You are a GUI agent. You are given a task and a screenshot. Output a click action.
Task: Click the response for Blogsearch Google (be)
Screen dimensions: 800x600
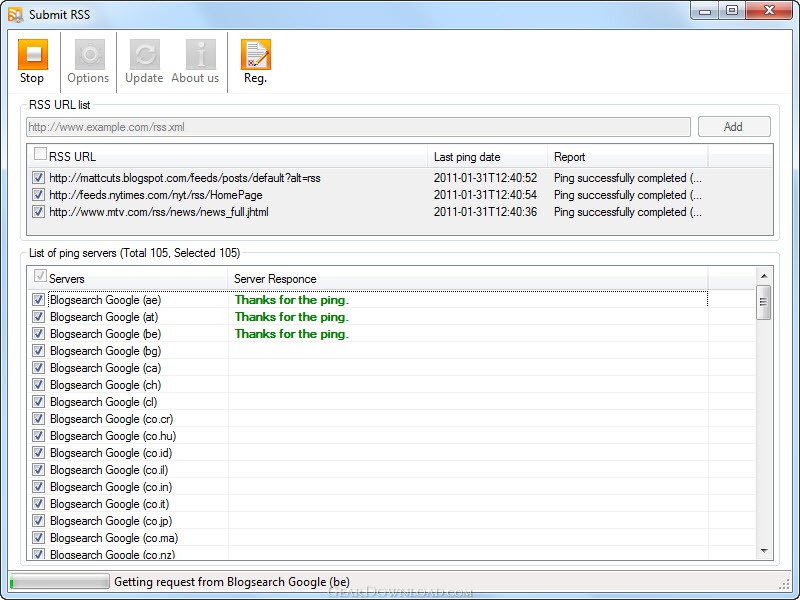click(x=292, y=334)
